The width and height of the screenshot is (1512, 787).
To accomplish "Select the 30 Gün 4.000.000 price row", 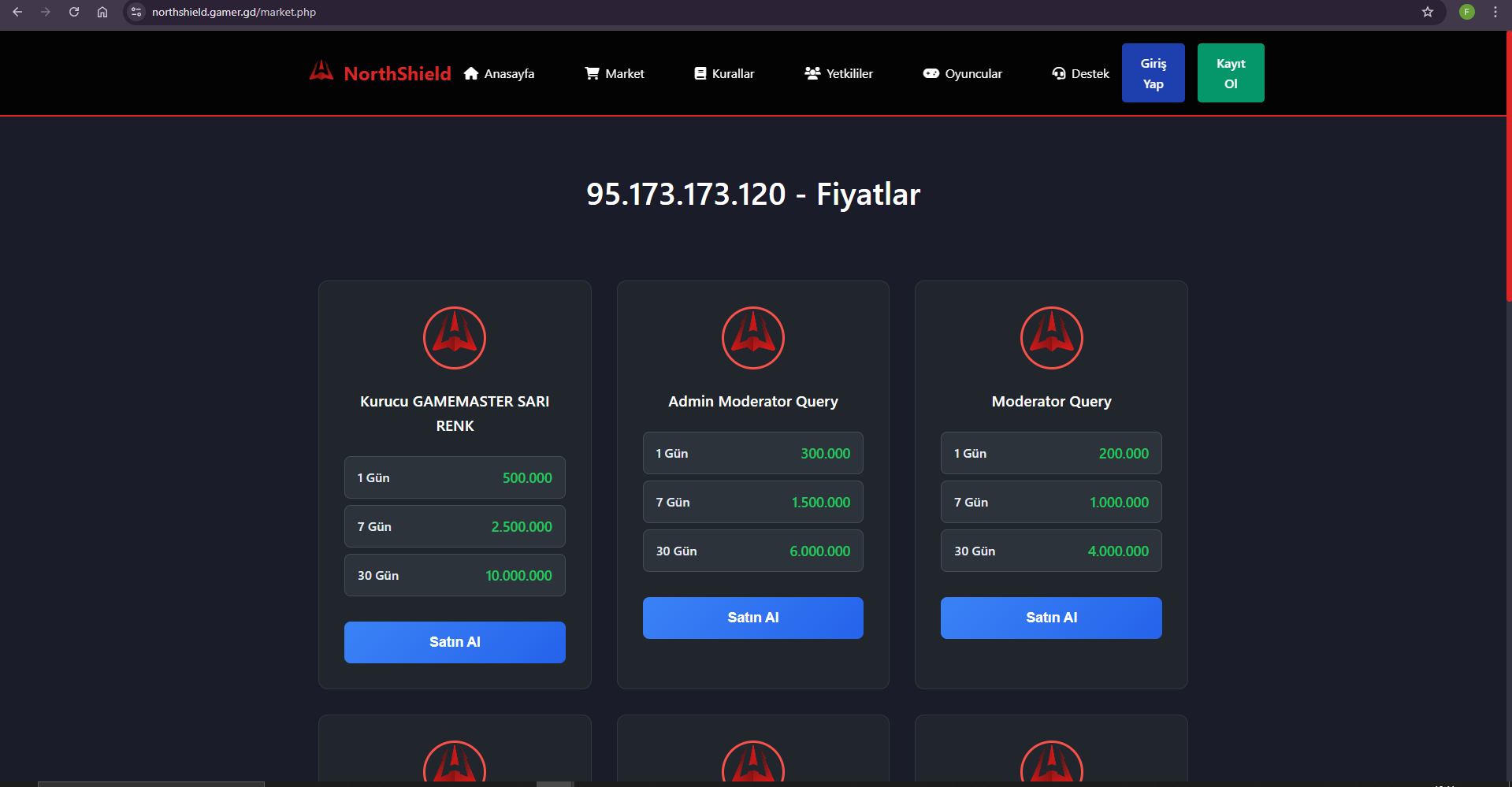I will pos(1051,551).
